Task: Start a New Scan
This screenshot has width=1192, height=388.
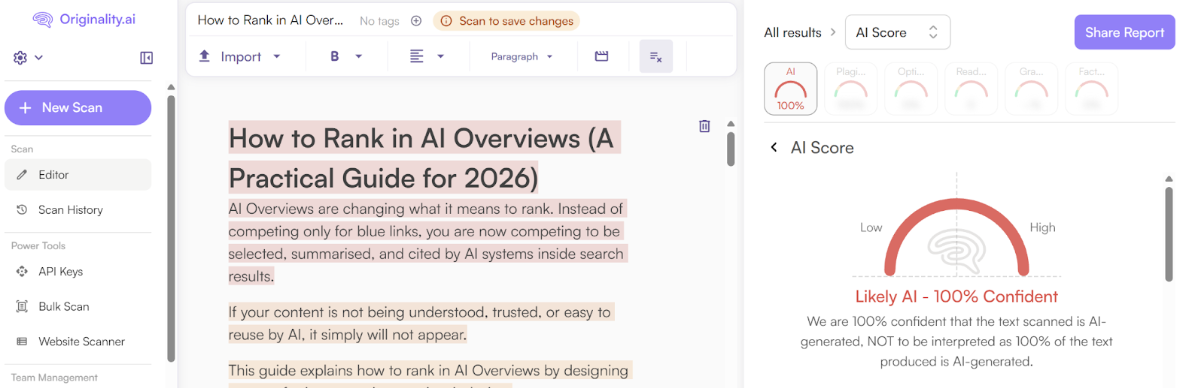Action: tap(78, 107)
